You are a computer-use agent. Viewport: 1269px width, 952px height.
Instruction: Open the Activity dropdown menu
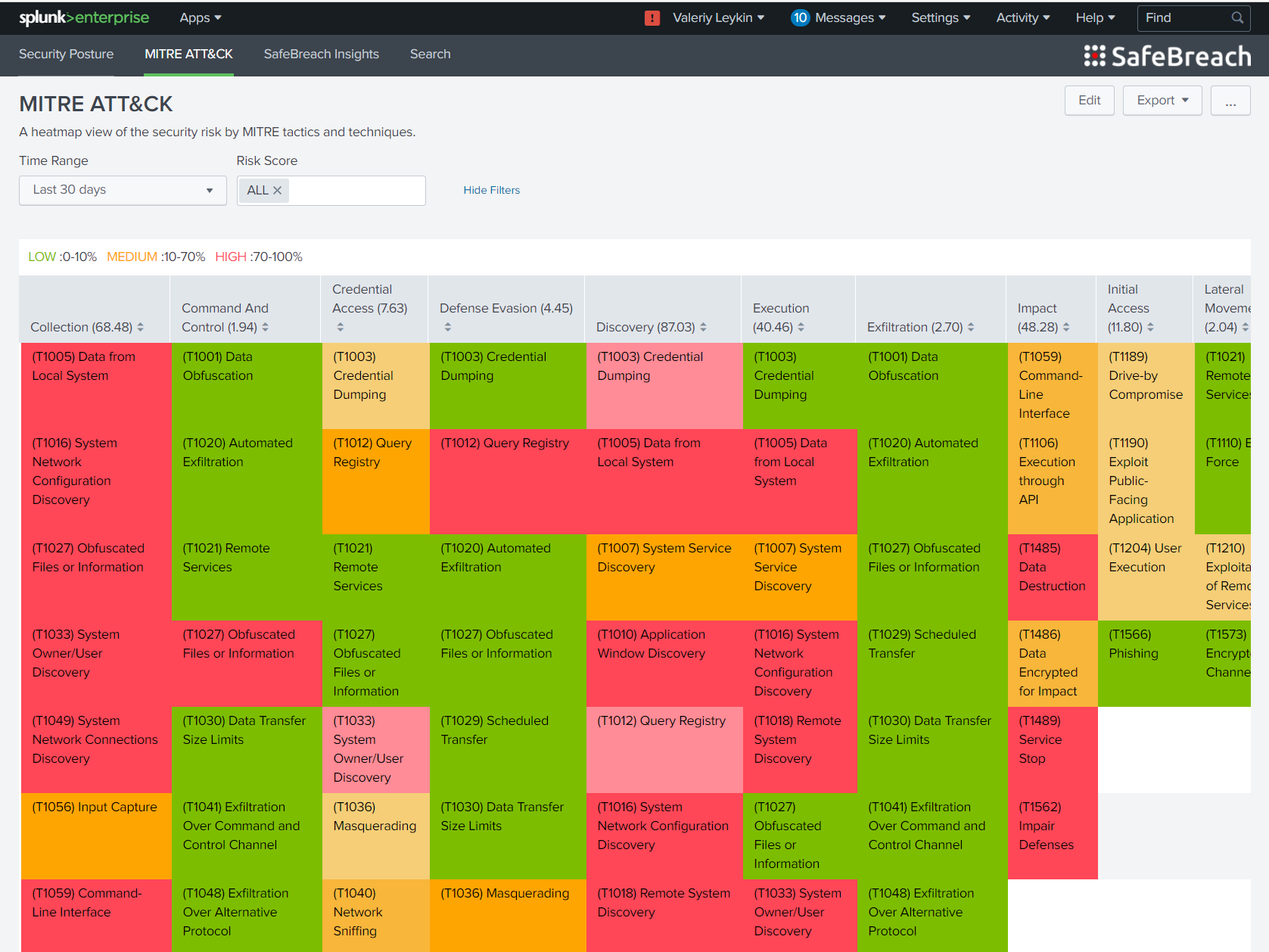(x=1023, y=17)
